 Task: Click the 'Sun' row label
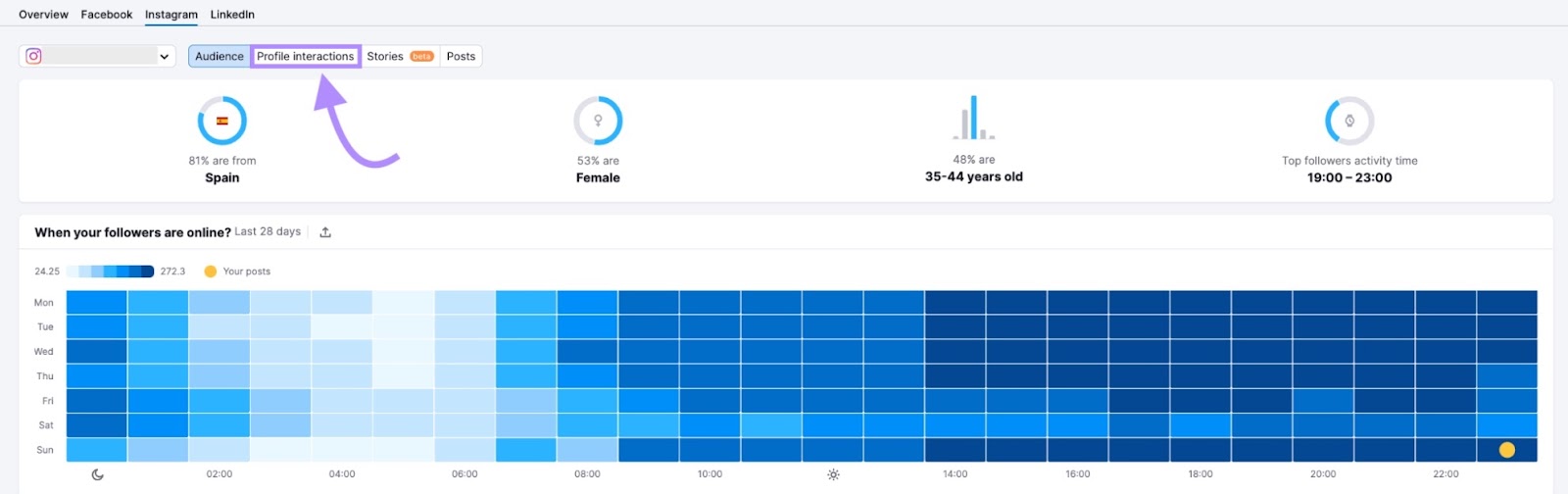[45, 450]
